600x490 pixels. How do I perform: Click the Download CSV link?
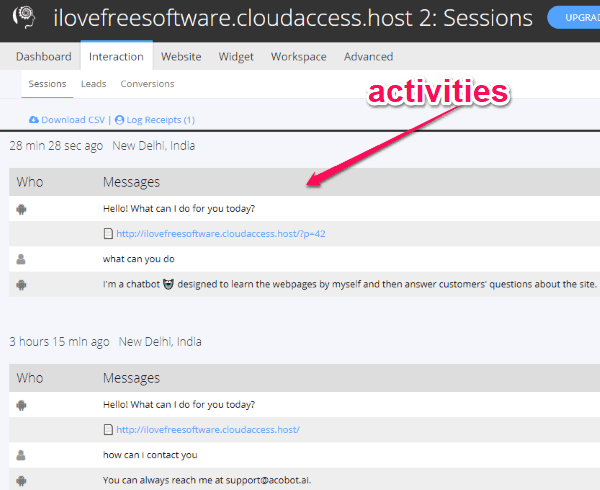coord(73,120)
